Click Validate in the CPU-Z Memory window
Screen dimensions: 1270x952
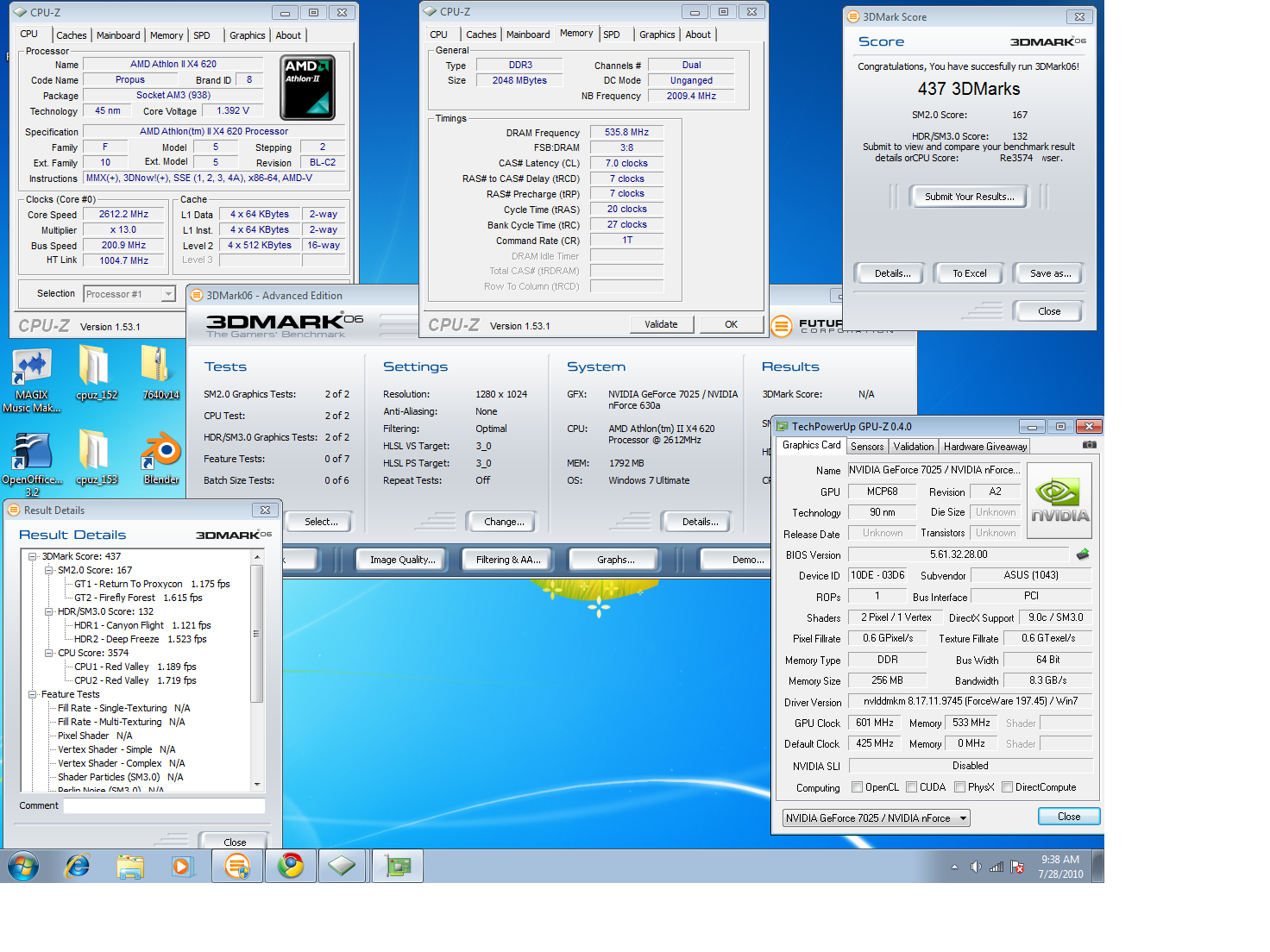point(661,324)
